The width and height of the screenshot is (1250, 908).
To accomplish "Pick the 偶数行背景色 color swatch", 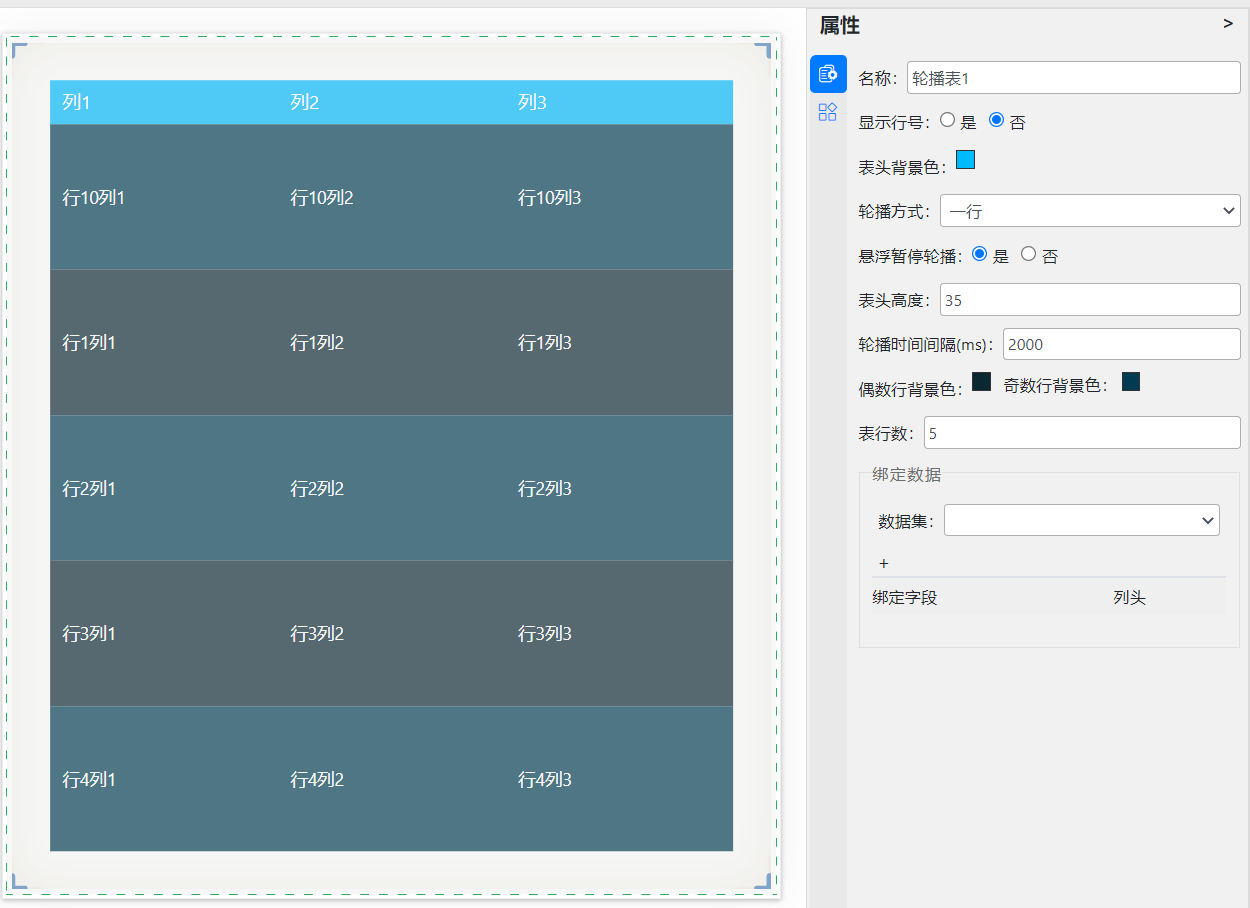I will 981,381.
